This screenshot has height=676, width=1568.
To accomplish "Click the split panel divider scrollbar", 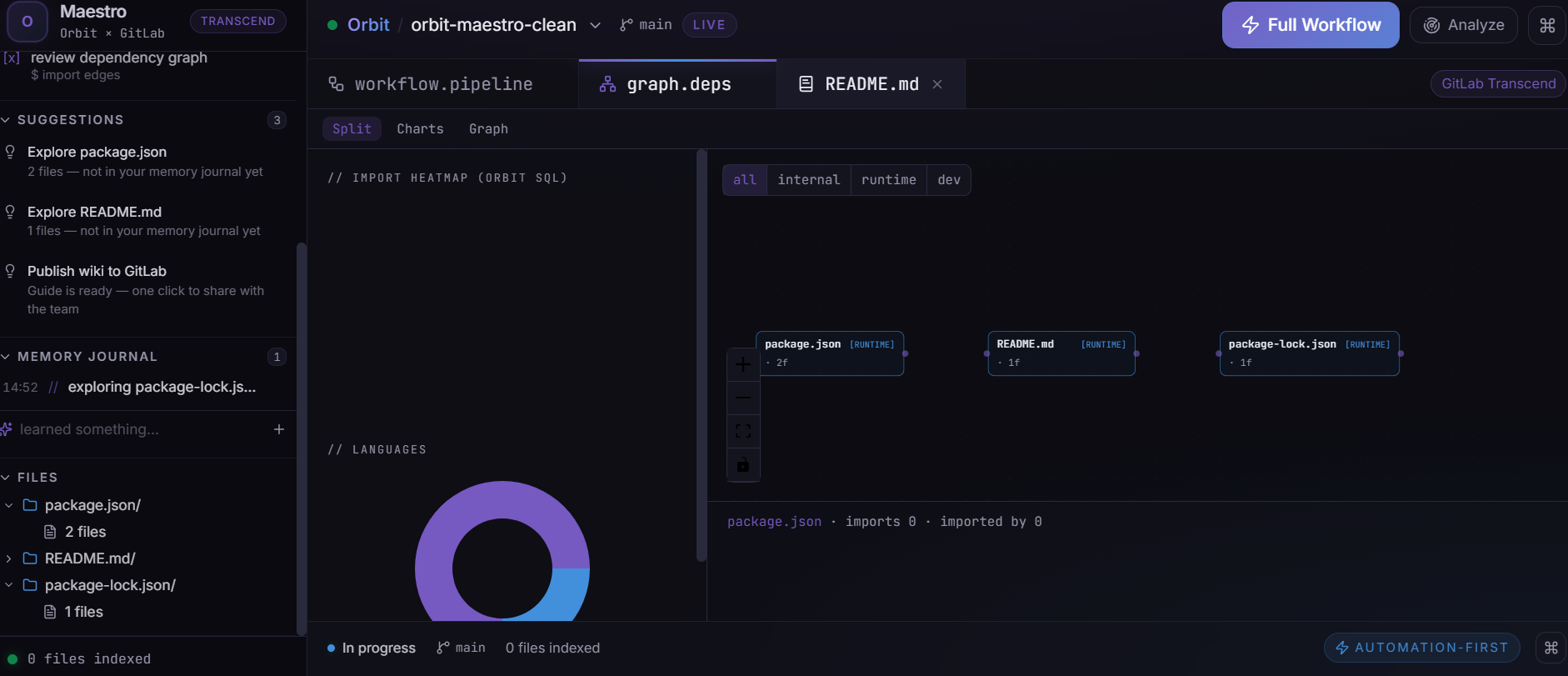I will click(702, 356).
